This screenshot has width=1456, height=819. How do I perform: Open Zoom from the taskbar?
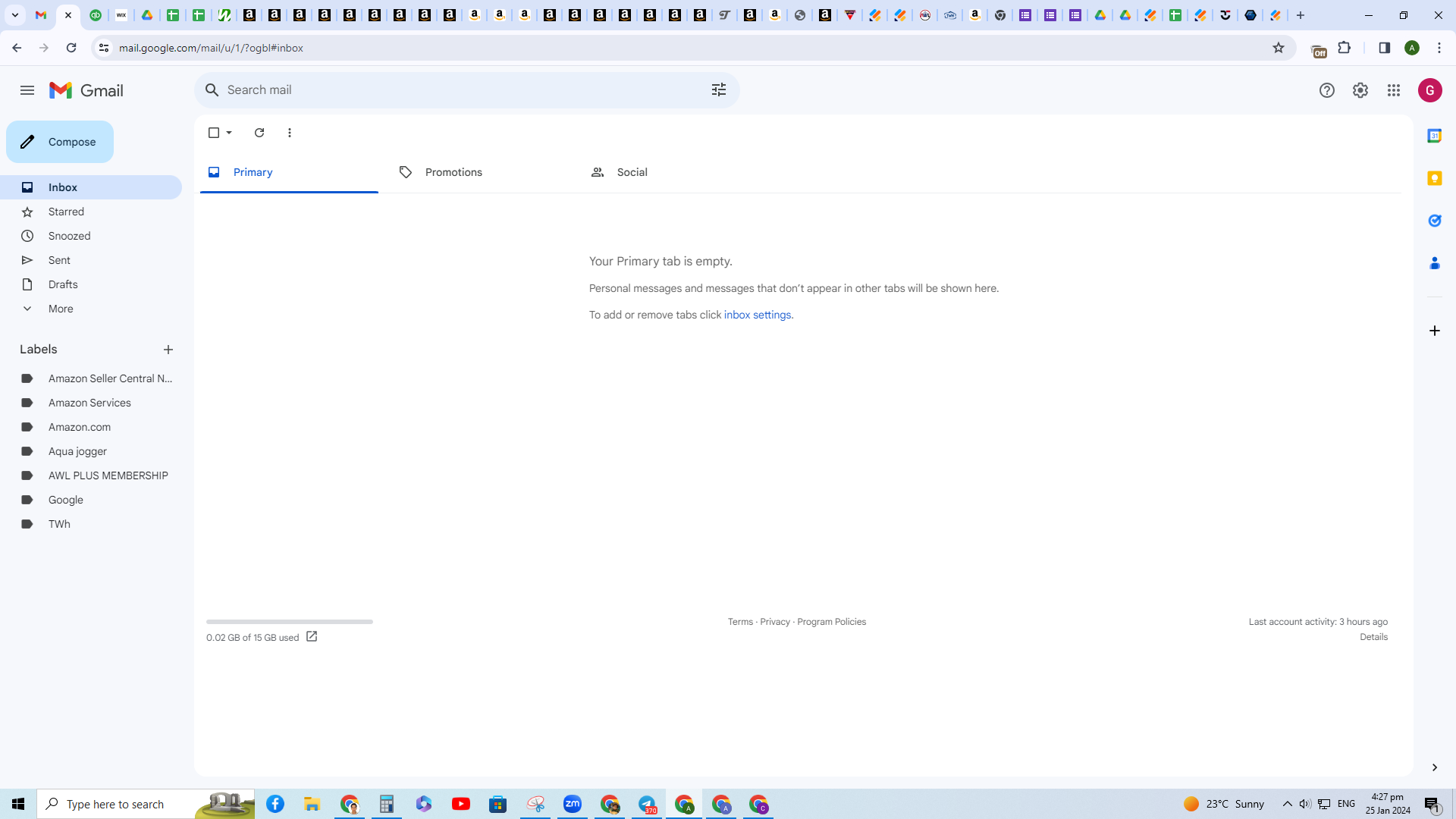[x=573, y=804]
